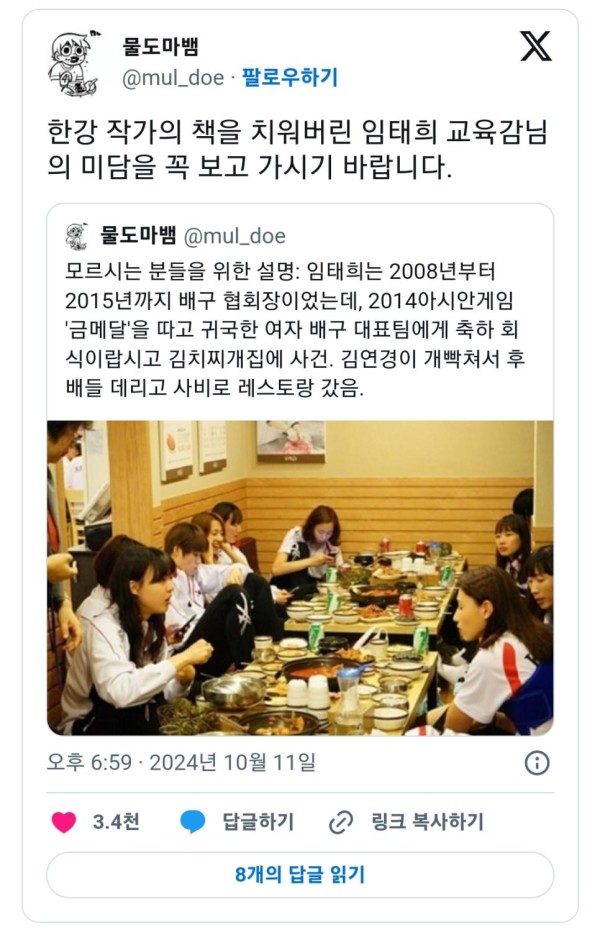Open the X logo icon

[536, 46]
